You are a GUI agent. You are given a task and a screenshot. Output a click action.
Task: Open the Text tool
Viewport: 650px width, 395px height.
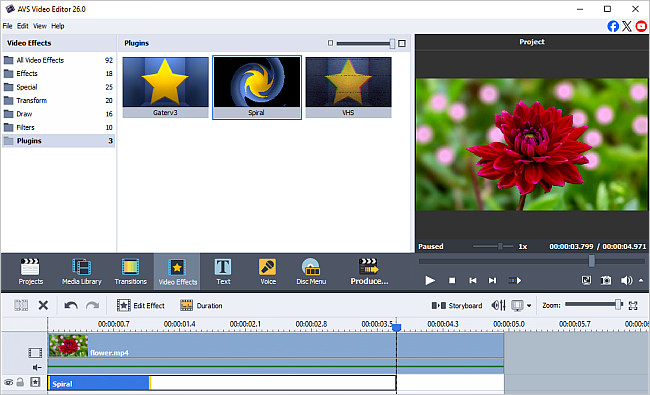pyautogui.click(x=223, y=272)
